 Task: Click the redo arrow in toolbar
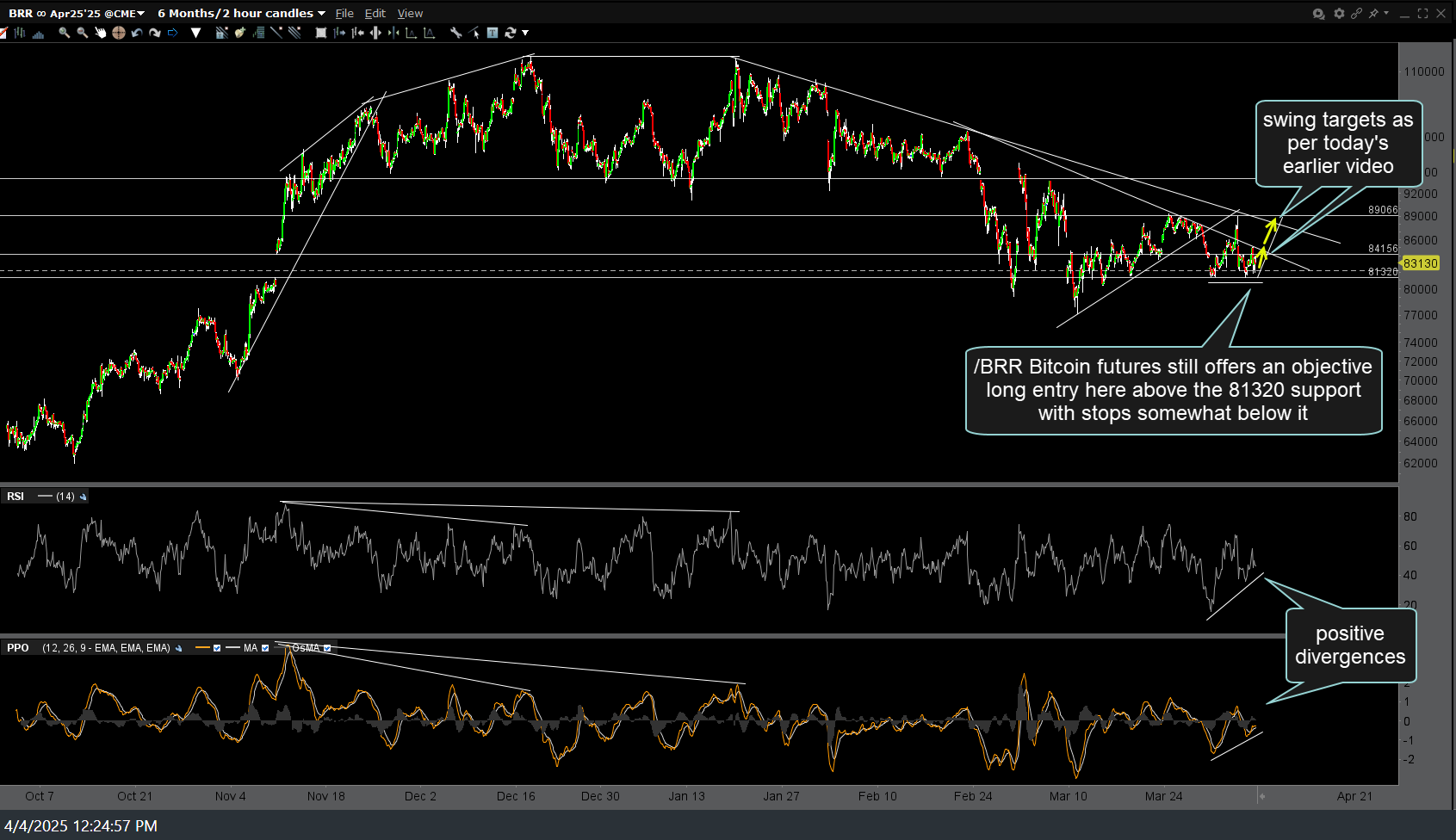[155, 33]
